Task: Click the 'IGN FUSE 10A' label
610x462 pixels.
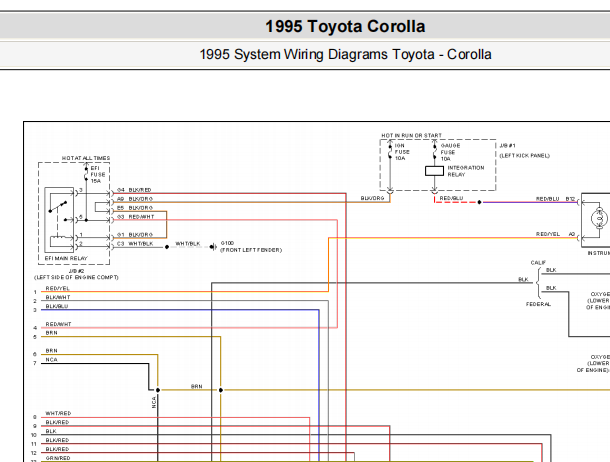Action: pos(402,152)
